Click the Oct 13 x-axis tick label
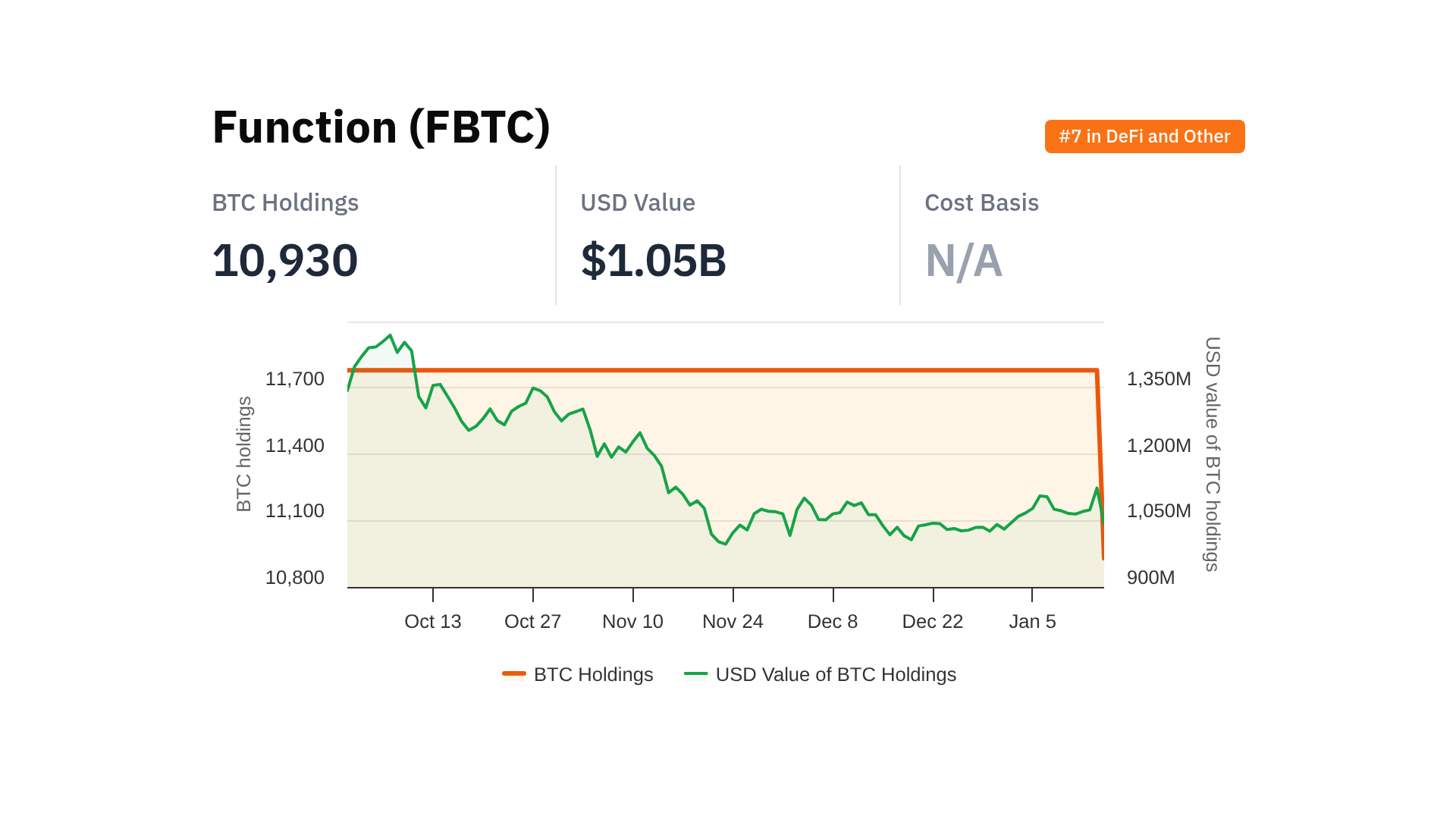Viewport: 1456px width, 819px height. click(x=432, y=621)
